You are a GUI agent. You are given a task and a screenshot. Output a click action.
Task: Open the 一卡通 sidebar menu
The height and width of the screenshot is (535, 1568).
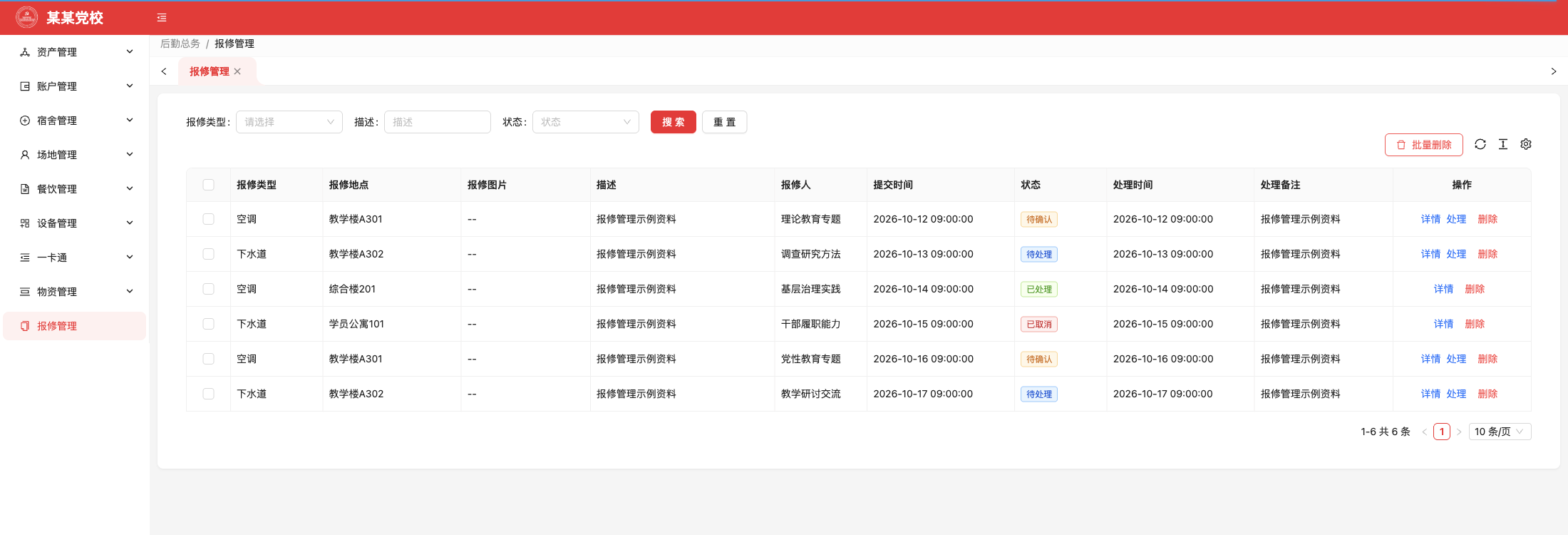pos(75,258)
